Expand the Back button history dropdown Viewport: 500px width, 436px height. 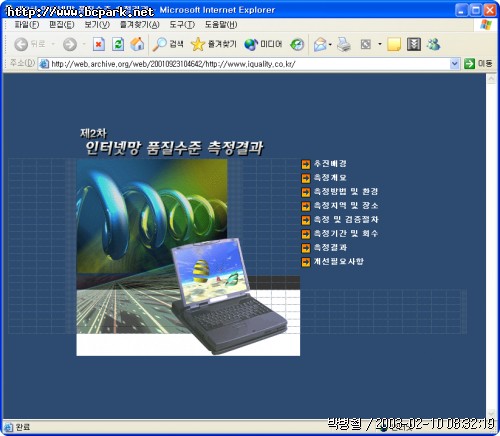(x=53, y=44)
